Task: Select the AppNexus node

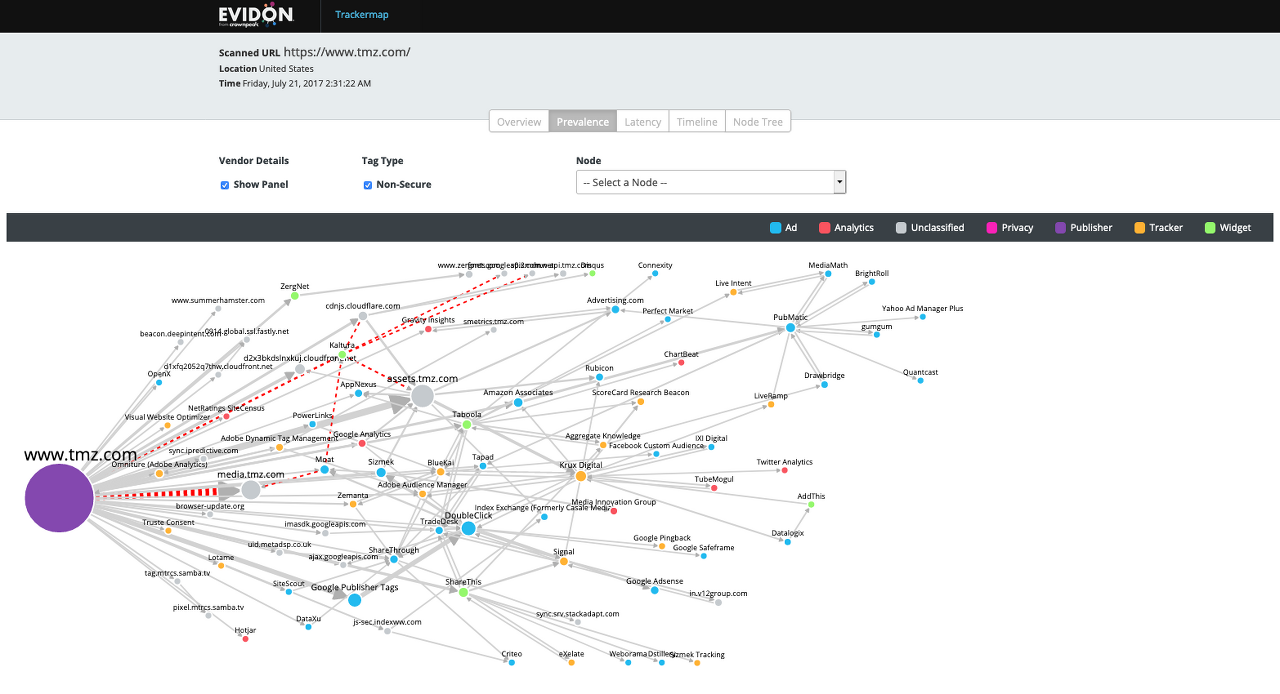Action: click(358, 394)
